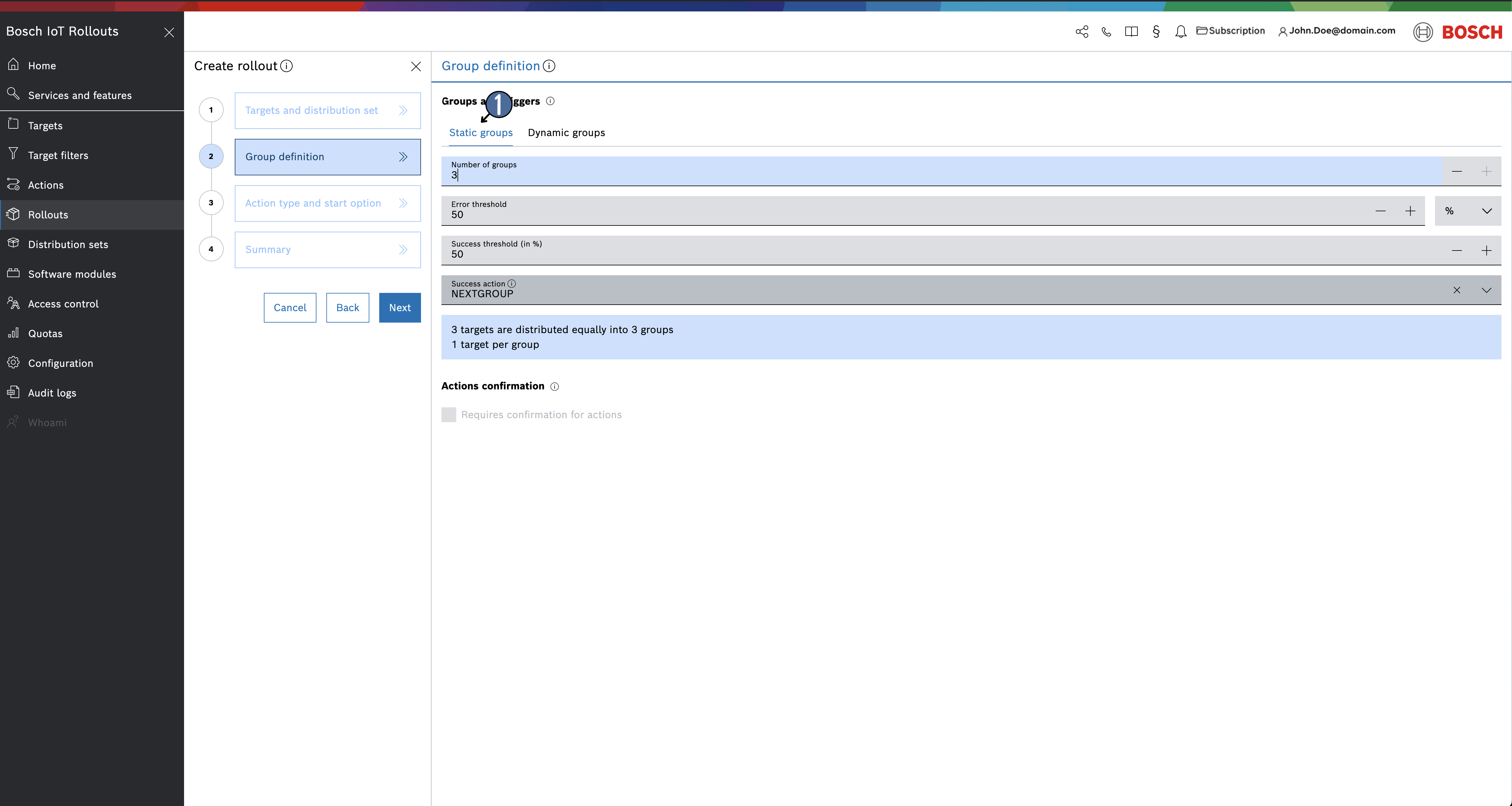Increase Success threshold with plus

[x=1486, y=251]
